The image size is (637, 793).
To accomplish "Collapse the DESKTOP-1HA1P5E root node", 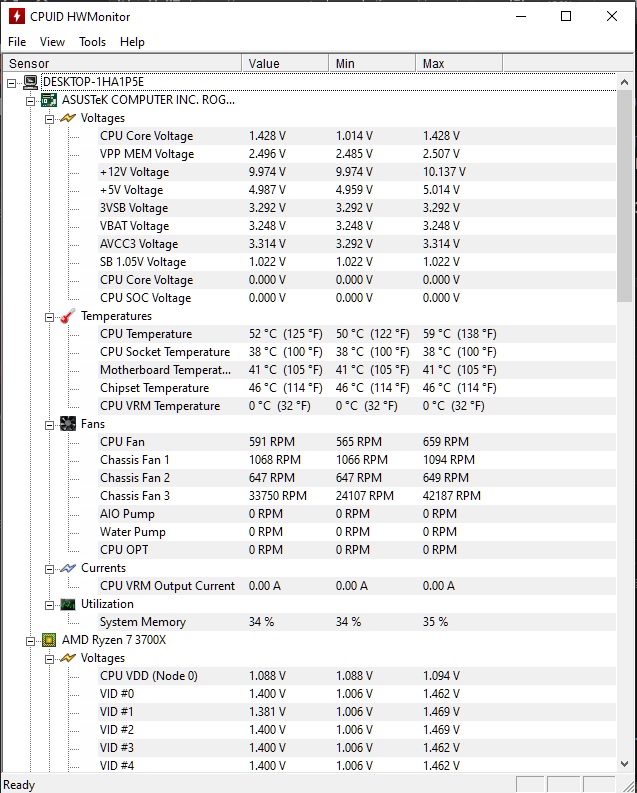I will click(x=11, y=83).
